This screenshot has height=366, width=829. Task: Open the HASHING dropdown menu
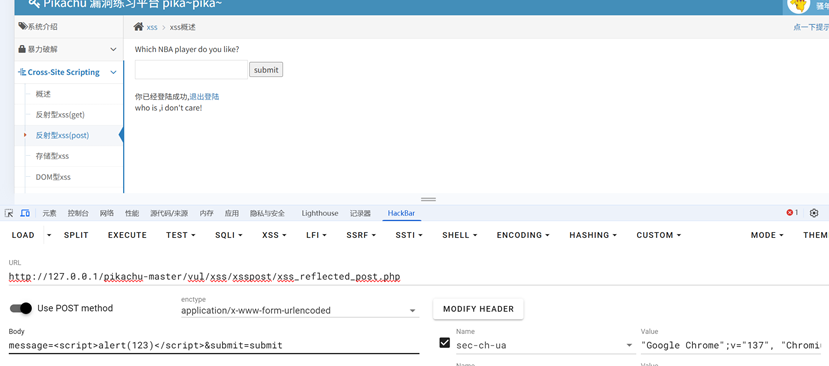coord(593,235)
